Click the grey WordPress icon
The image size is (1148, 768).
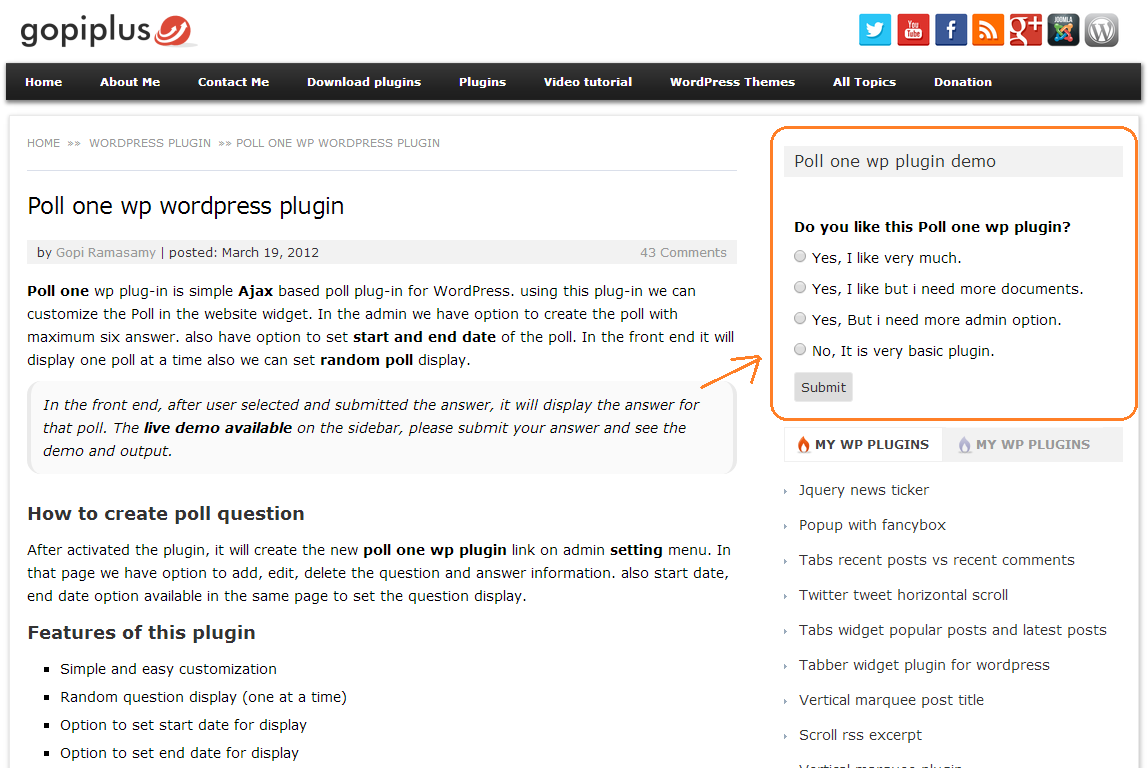coord(1101,30)
